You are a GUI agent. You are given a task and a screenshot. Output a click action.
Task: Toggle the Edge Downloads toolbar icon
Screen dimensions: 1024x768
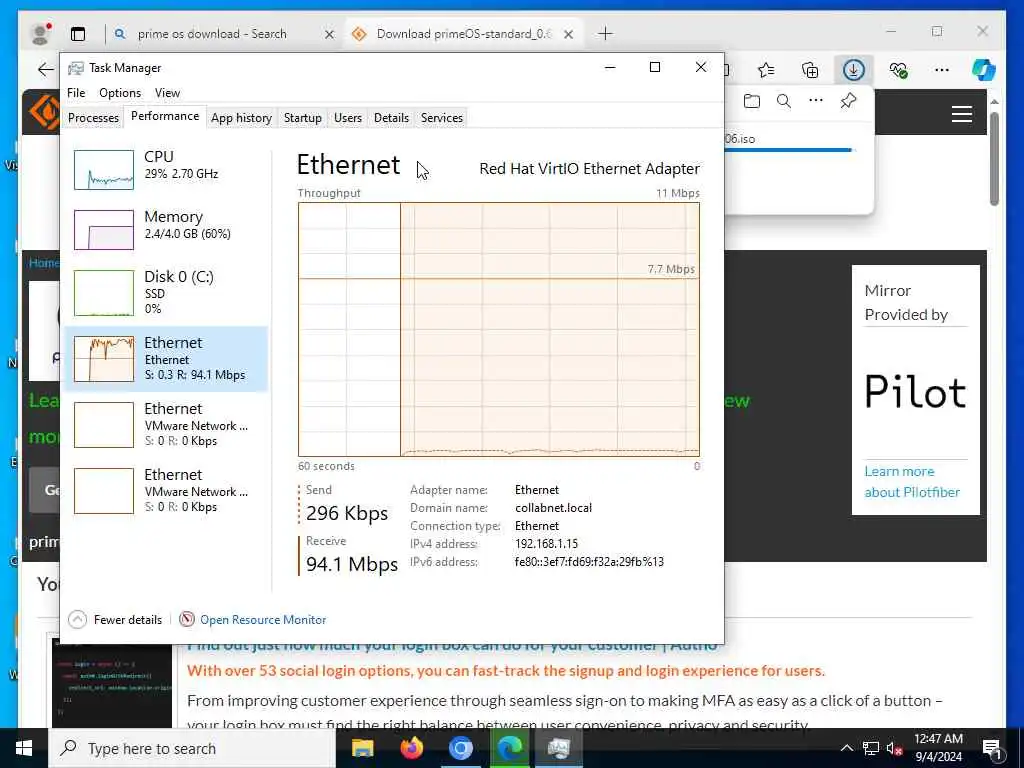coord(854,69)
